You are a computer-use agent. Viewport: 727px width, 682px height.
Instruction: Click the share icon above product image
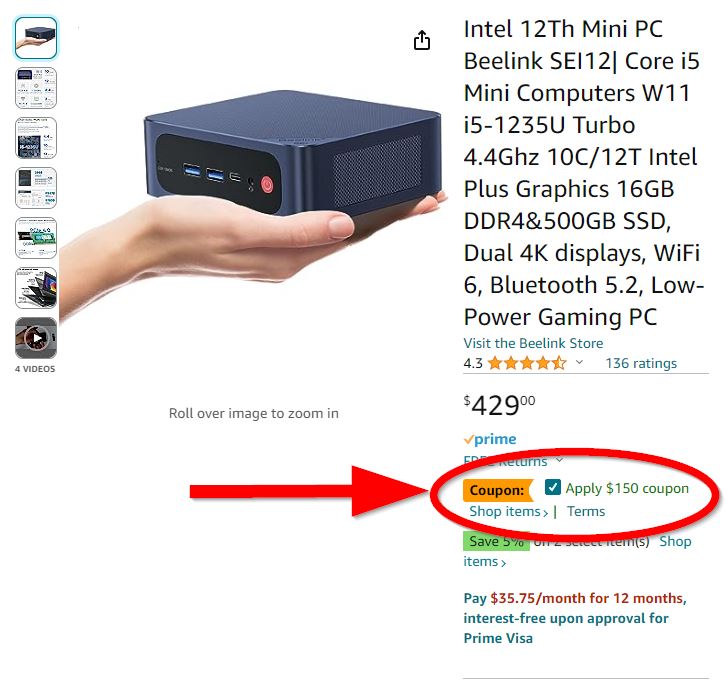(x=421, y=40)
